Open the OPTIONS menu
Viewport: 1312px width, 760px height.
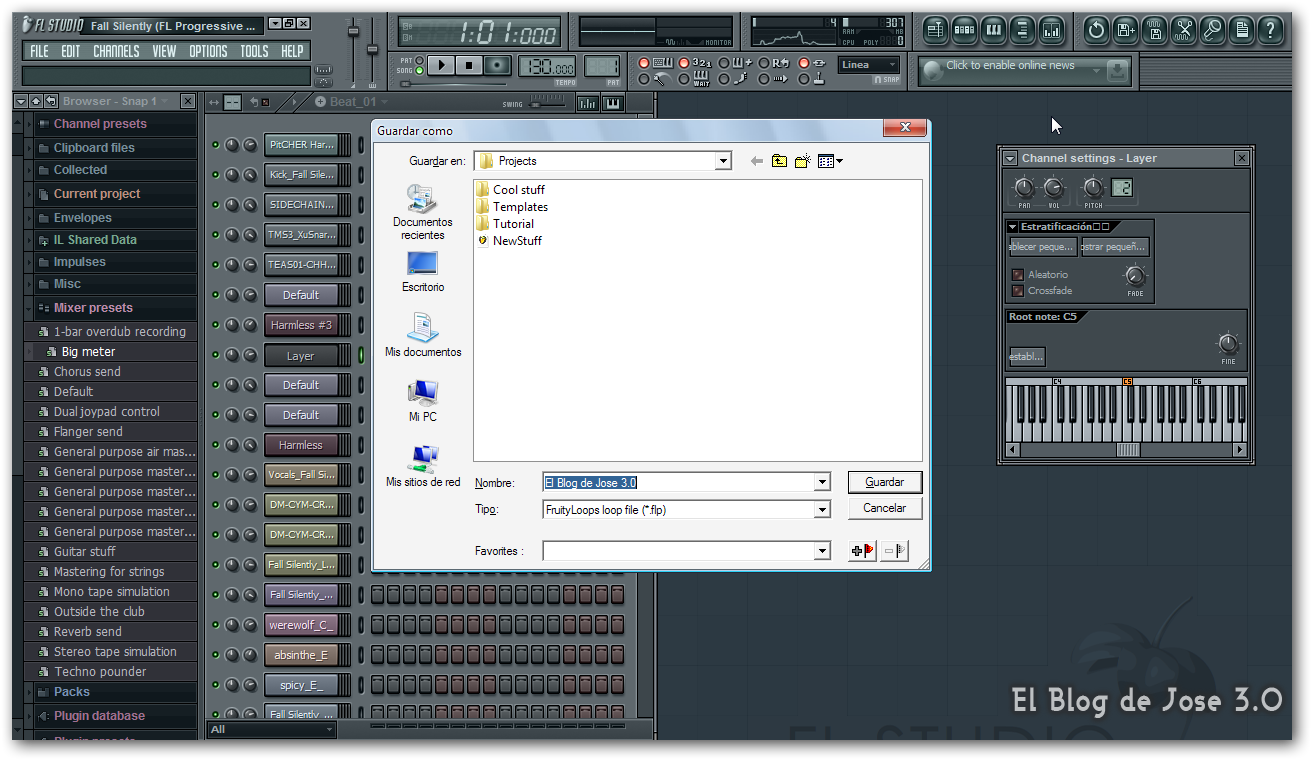208,51
